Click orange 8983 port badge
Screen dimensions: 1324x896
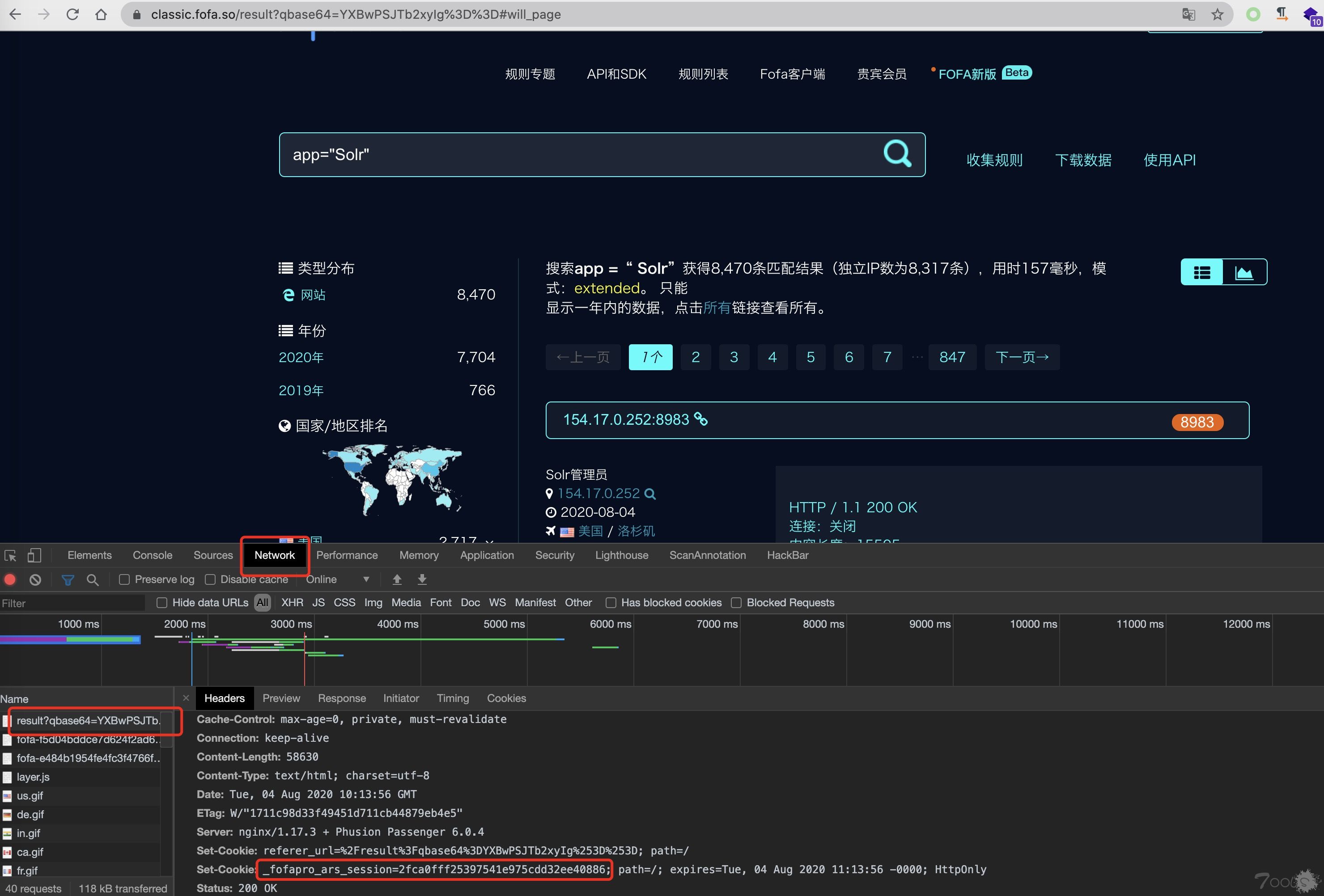[x=1197, y=422]
